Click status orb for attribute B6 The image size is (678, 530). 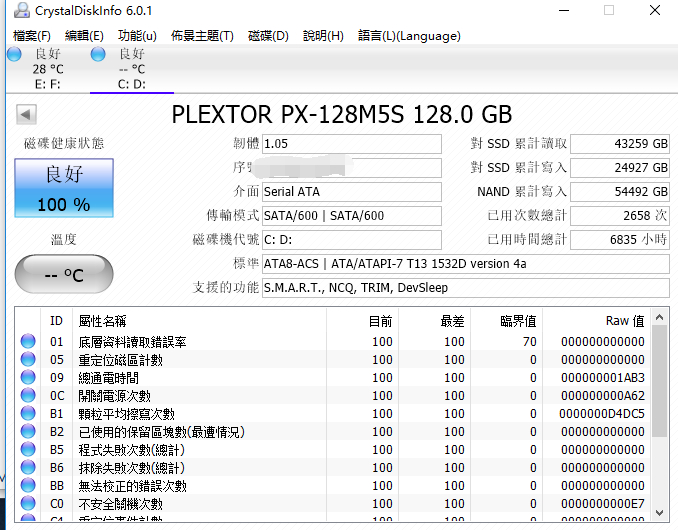coord(28,467)
